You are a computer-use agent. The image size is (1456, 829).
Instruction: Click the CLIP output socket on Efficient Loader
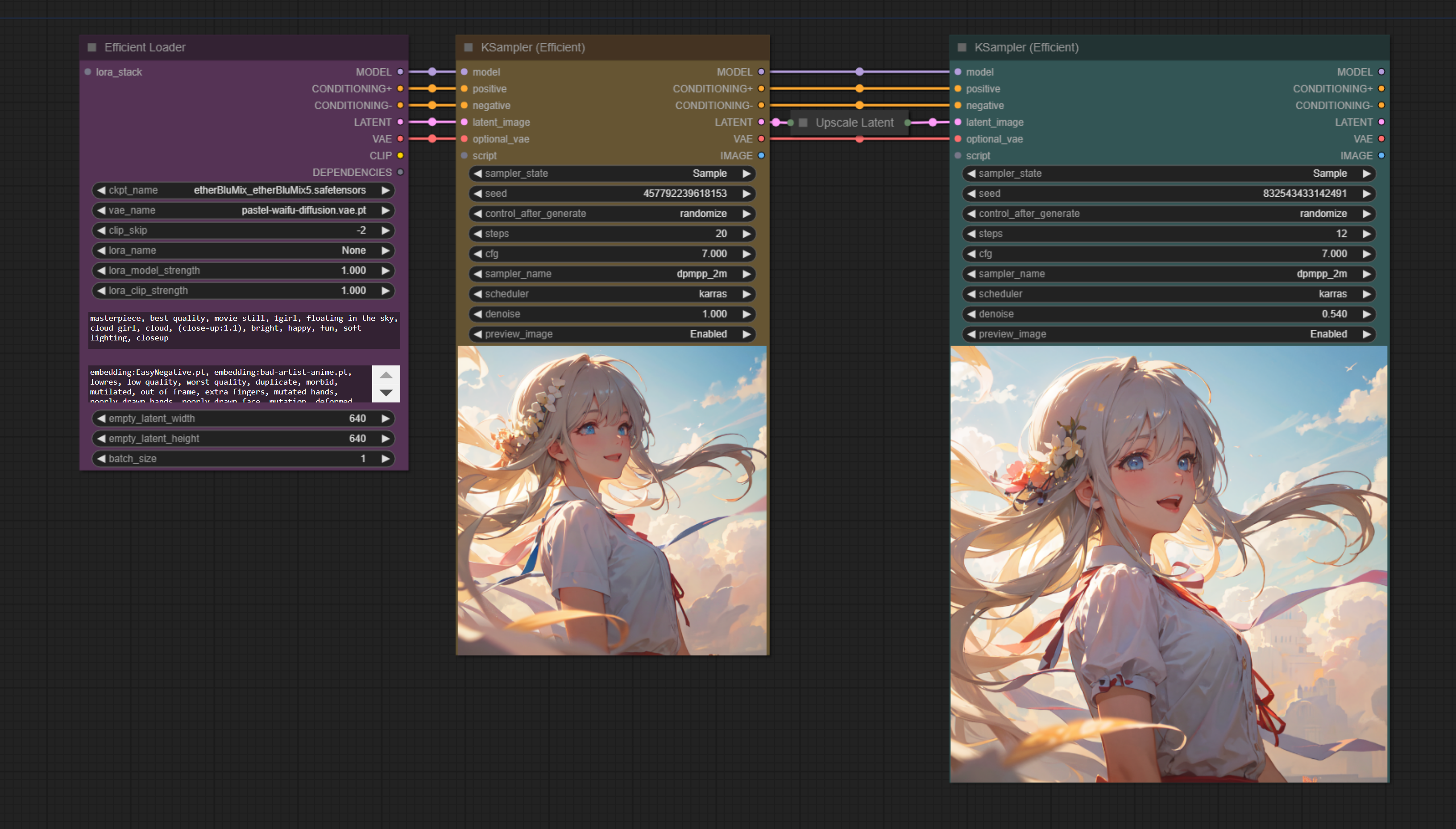tap(400, 155)
